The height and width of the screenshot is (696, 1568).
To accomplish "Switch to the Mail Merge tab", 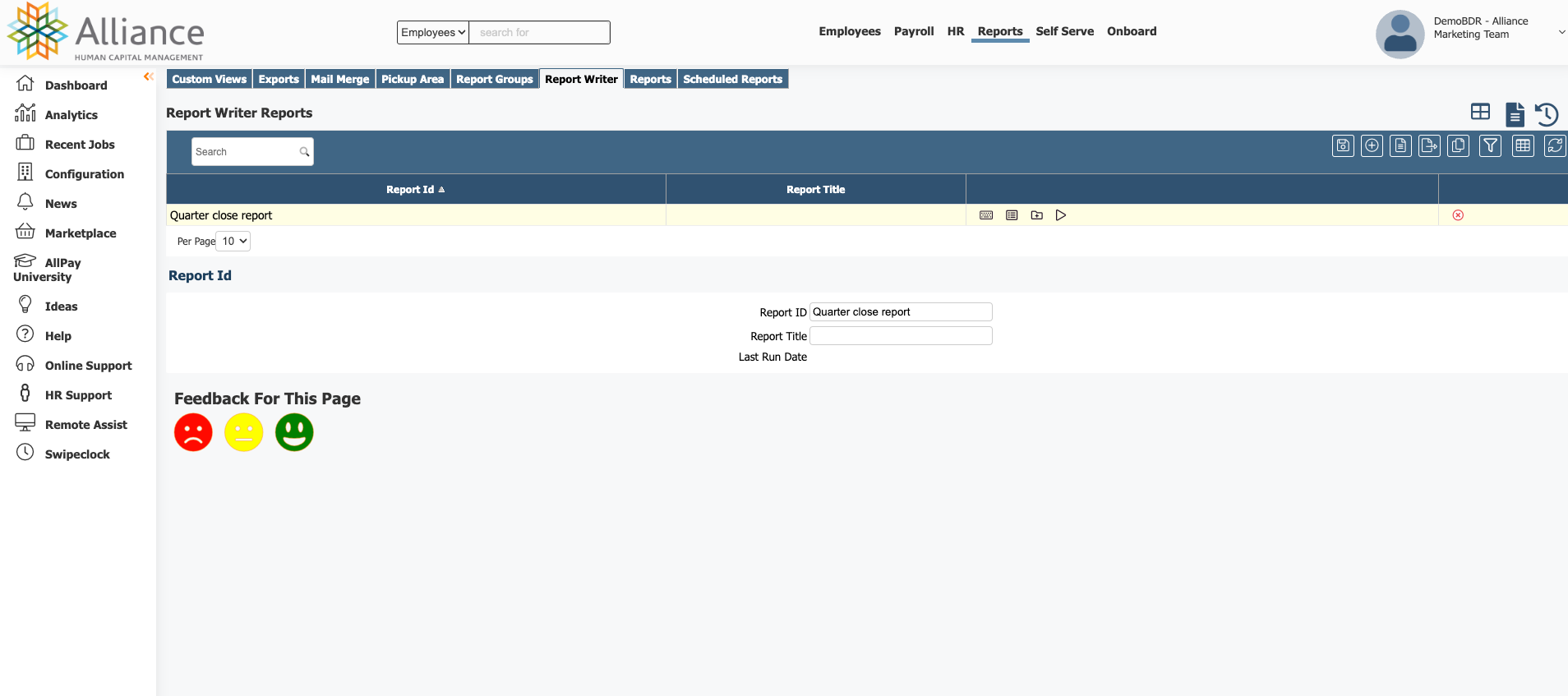I will 340,79.
